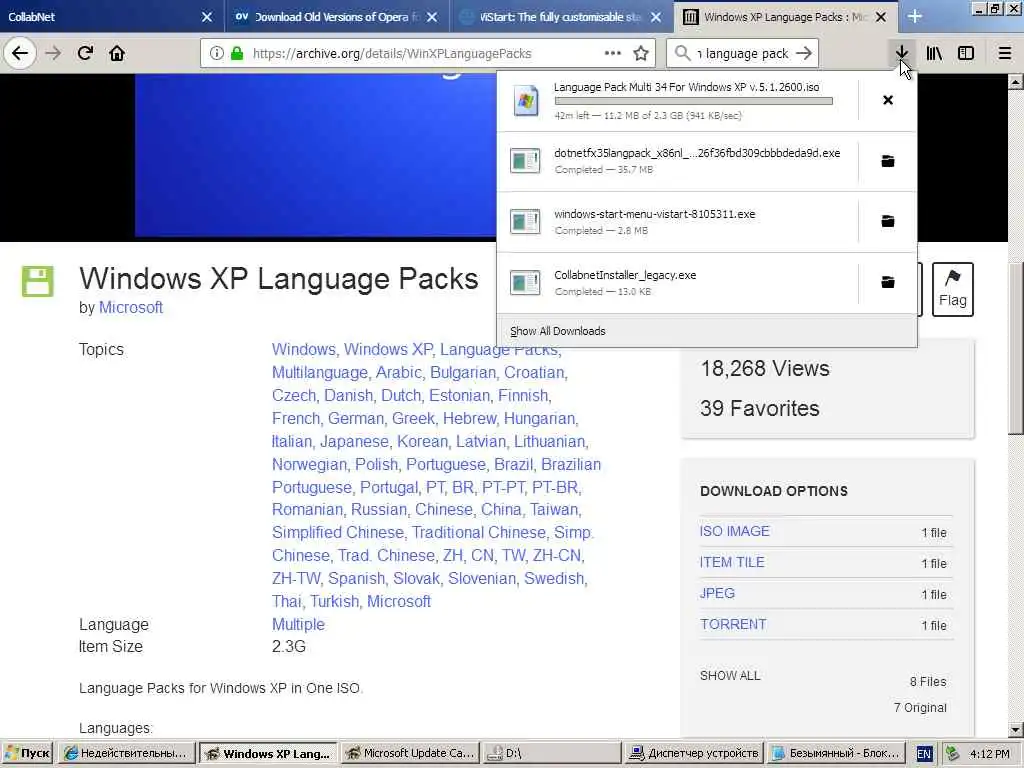Switch to Диспетчер устройств taskbar window
This screenshot has height=768, width=1024.
tap(694, 753)
